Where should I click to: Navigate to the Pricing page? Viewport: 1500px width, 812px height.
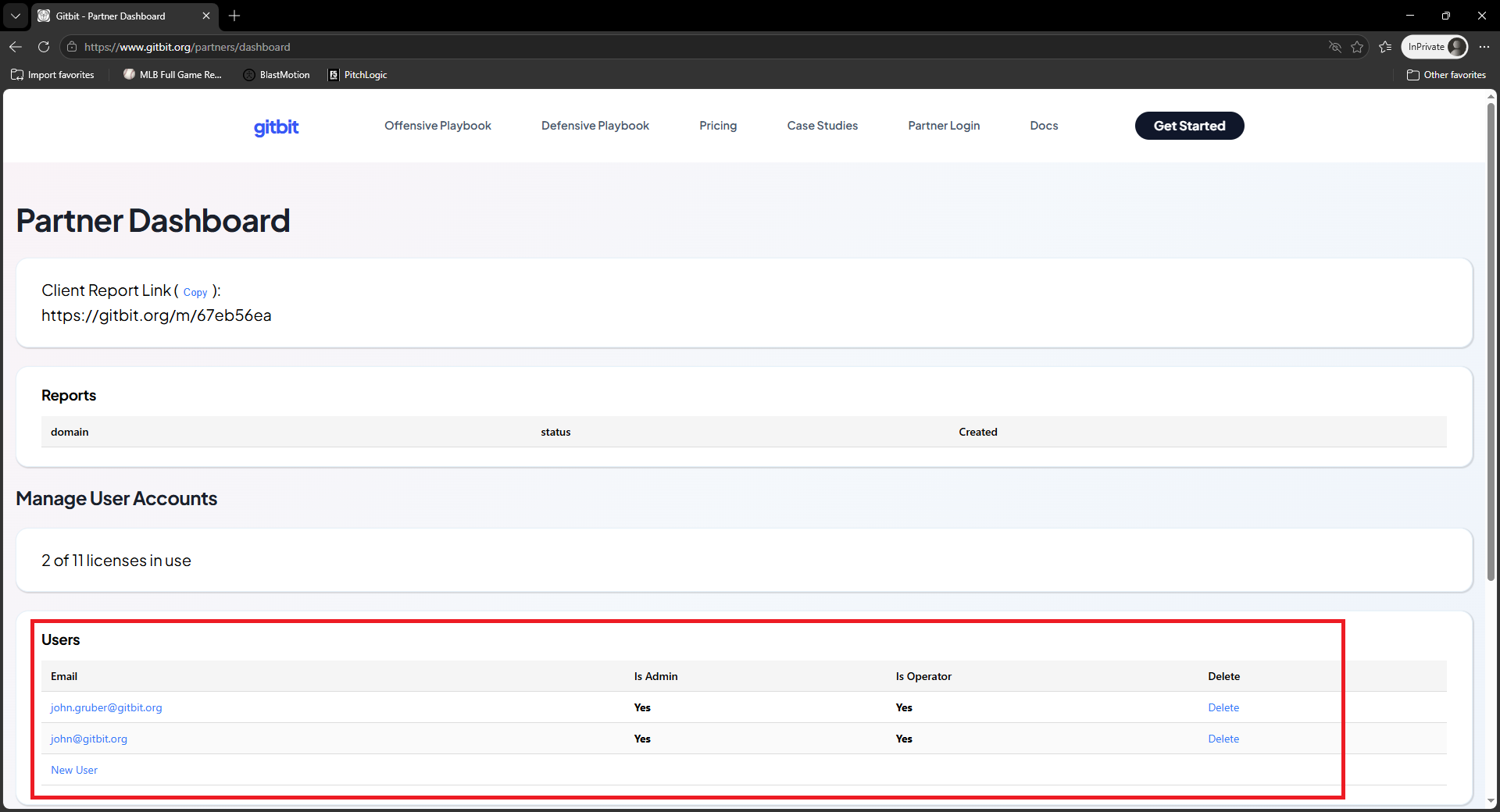[717, 126]
